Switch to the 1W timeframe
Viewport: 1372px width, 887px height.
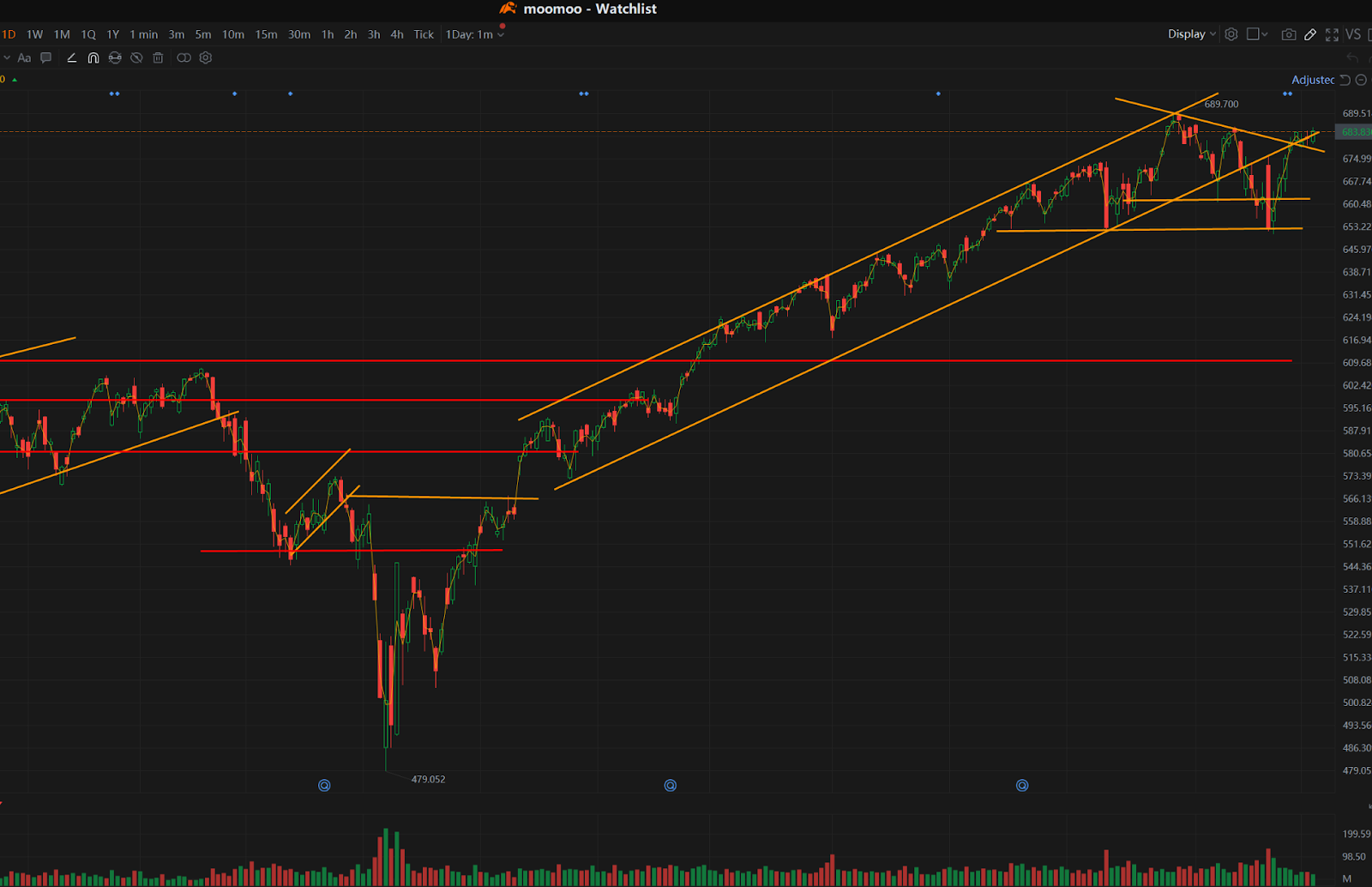[34, 34]
